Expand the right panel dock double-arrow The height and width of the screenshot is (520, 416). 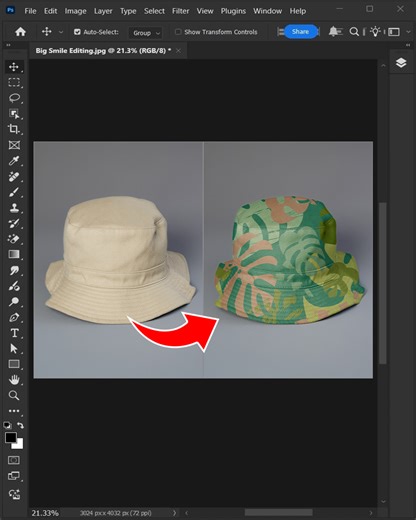[408, 45]
